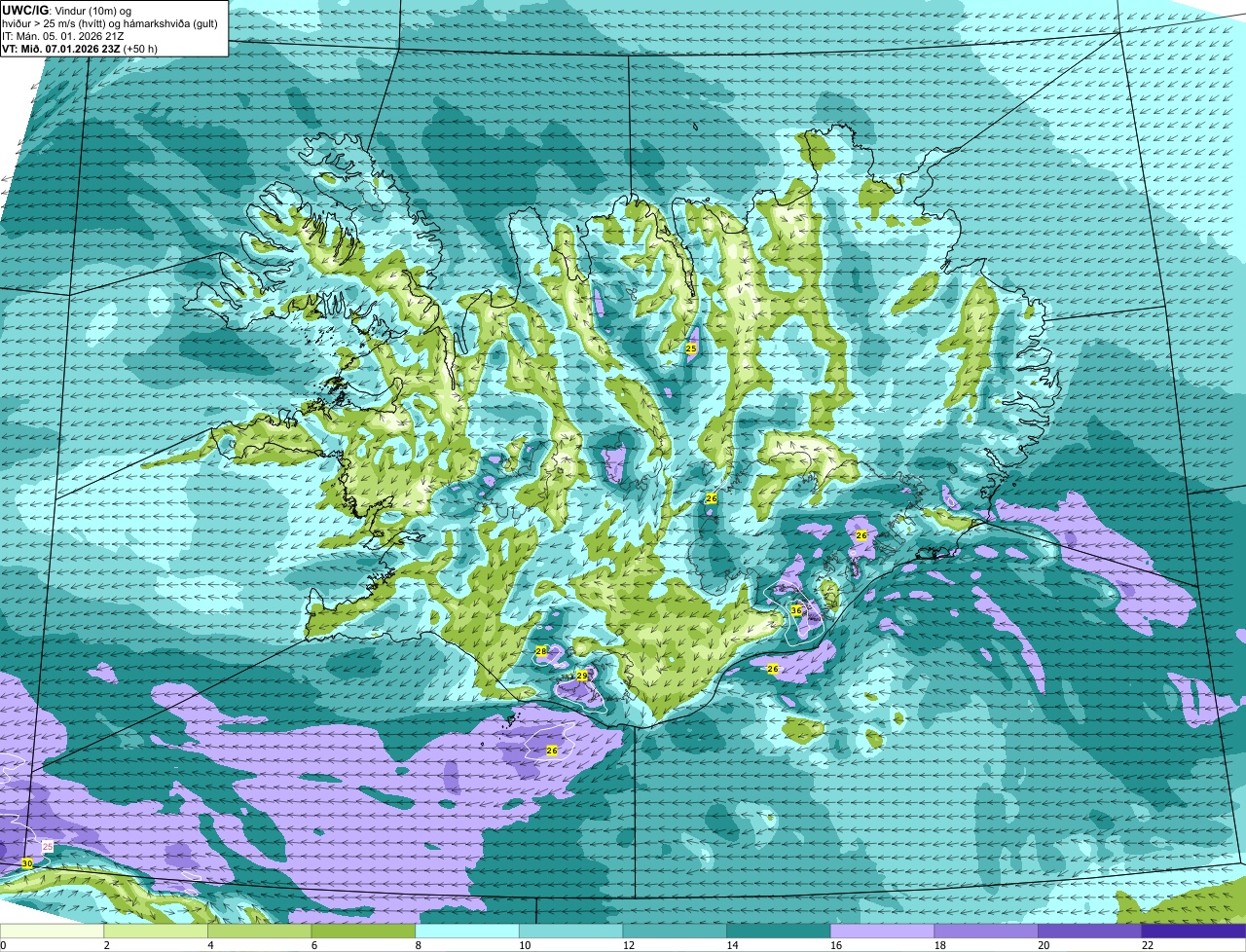Select the 6–8 m/s olive green swatch
Screen dimensions: 1246x952
[x=363, y=932]
